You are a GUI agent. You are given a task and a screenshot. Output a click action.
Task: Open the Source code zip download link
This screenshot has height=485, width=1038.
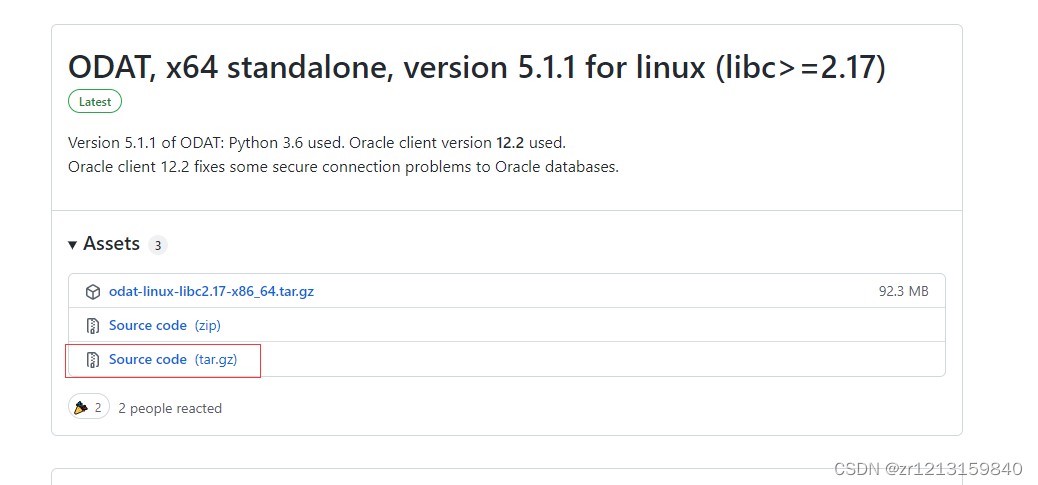point(148,326)
